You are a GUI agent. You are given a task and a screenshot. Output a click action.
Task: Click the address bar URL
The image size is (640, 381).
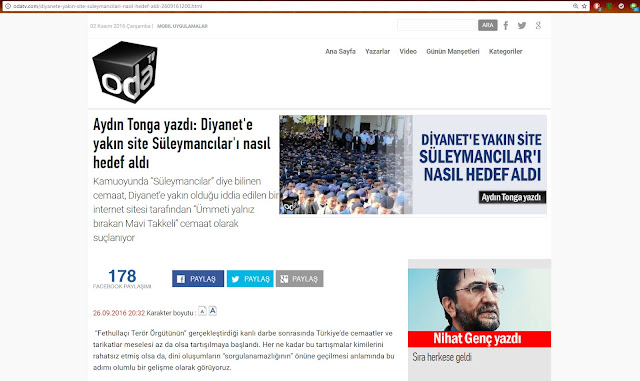[x=108, y=6]
